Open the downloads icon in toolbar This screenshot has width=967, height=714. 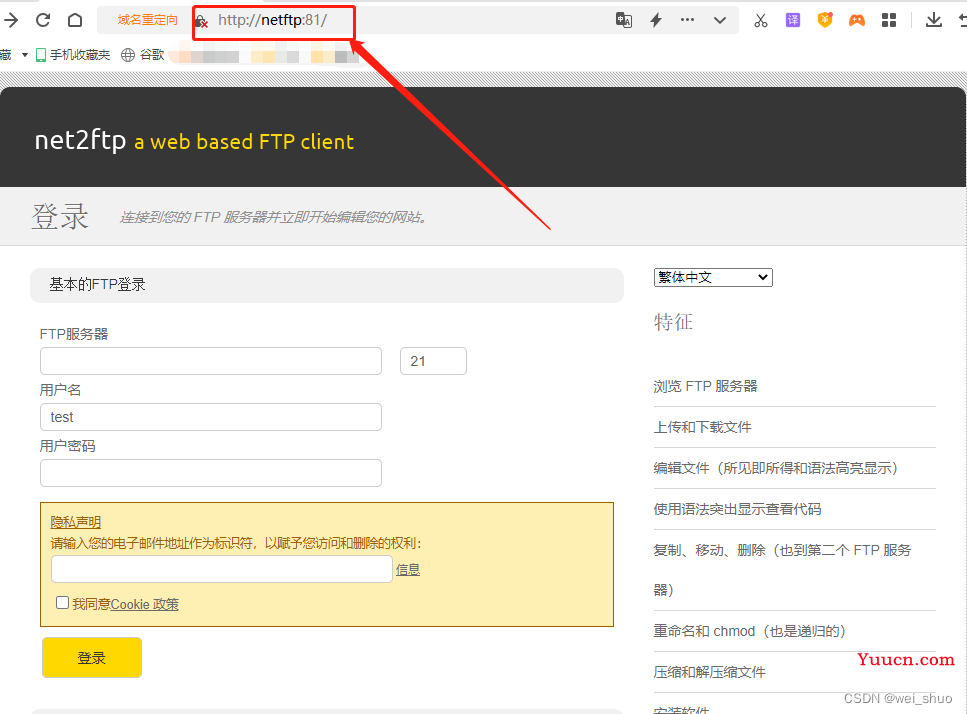[x=934, y=20]
